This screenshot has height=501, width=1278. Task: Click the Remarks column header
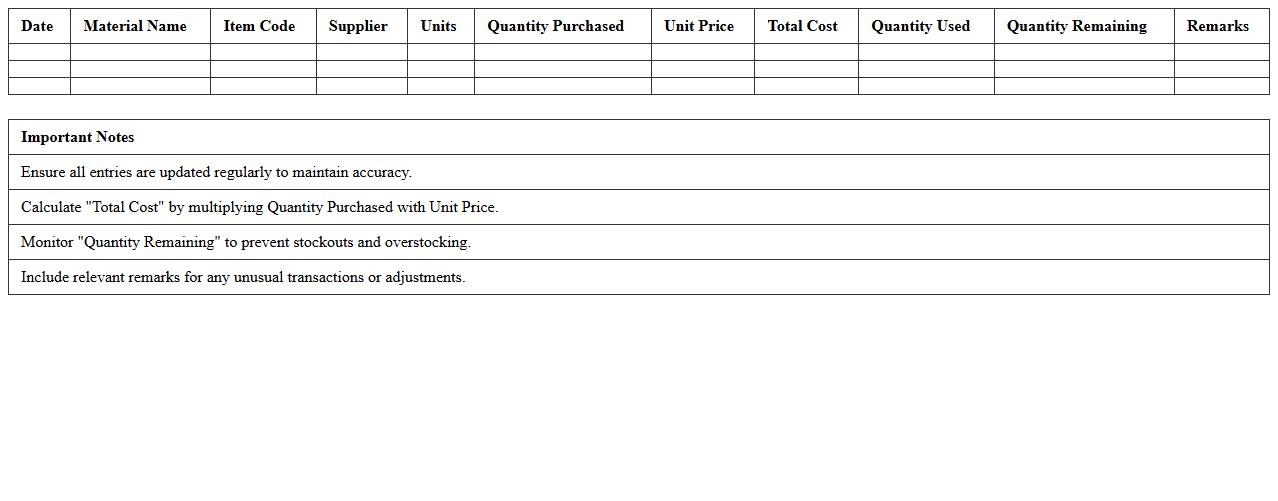point(1217,26)
